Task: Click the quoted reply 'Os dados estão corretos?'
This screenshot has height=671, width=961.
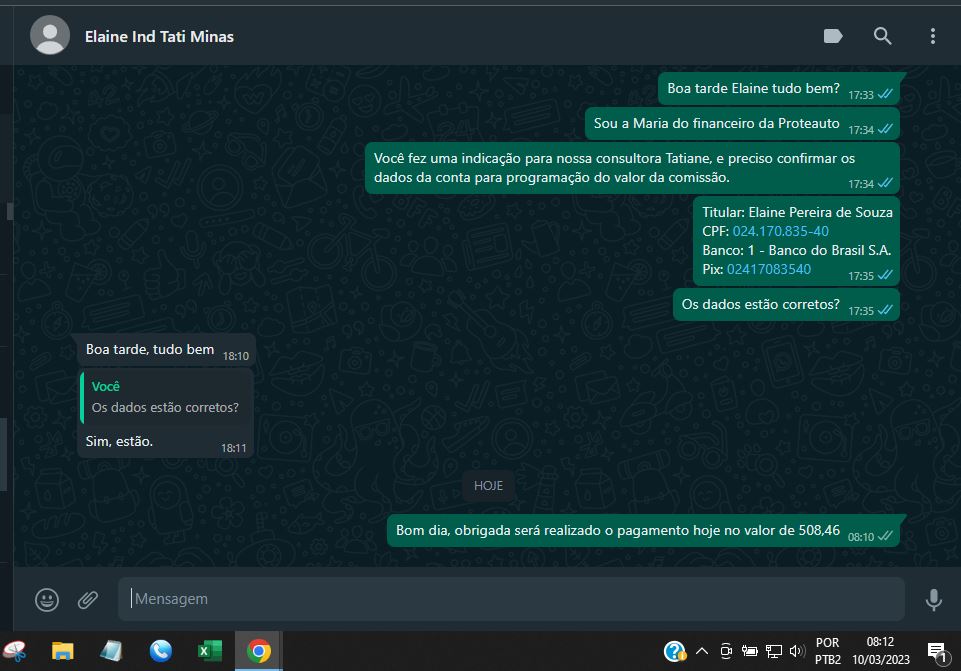Action: (x=165, y=397)
